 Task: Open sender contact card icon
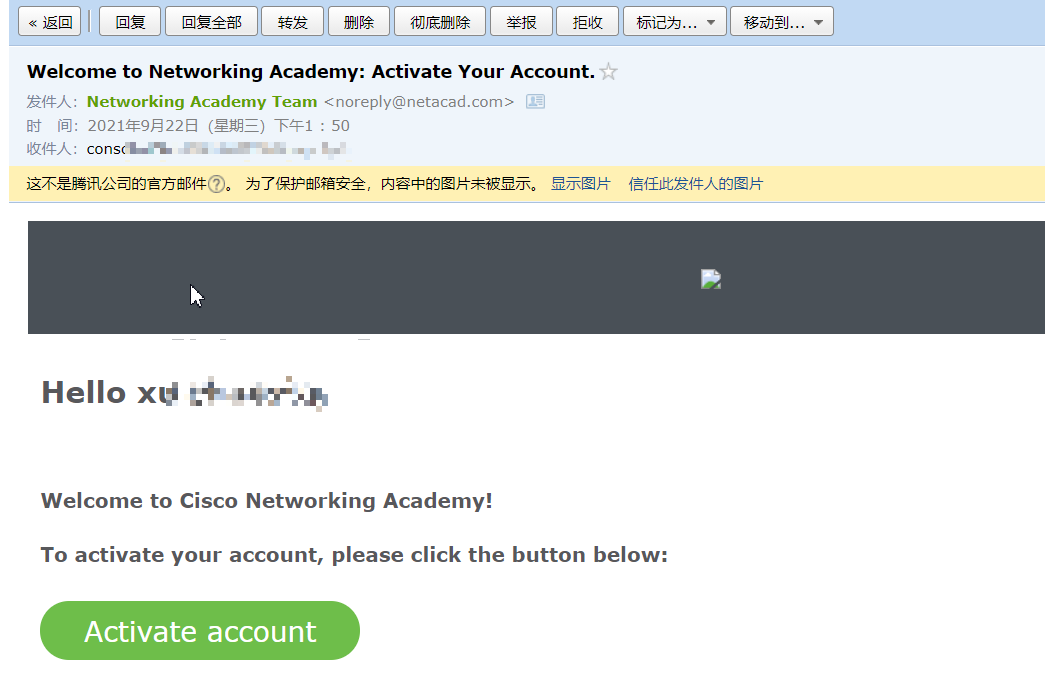pos(535,101)
